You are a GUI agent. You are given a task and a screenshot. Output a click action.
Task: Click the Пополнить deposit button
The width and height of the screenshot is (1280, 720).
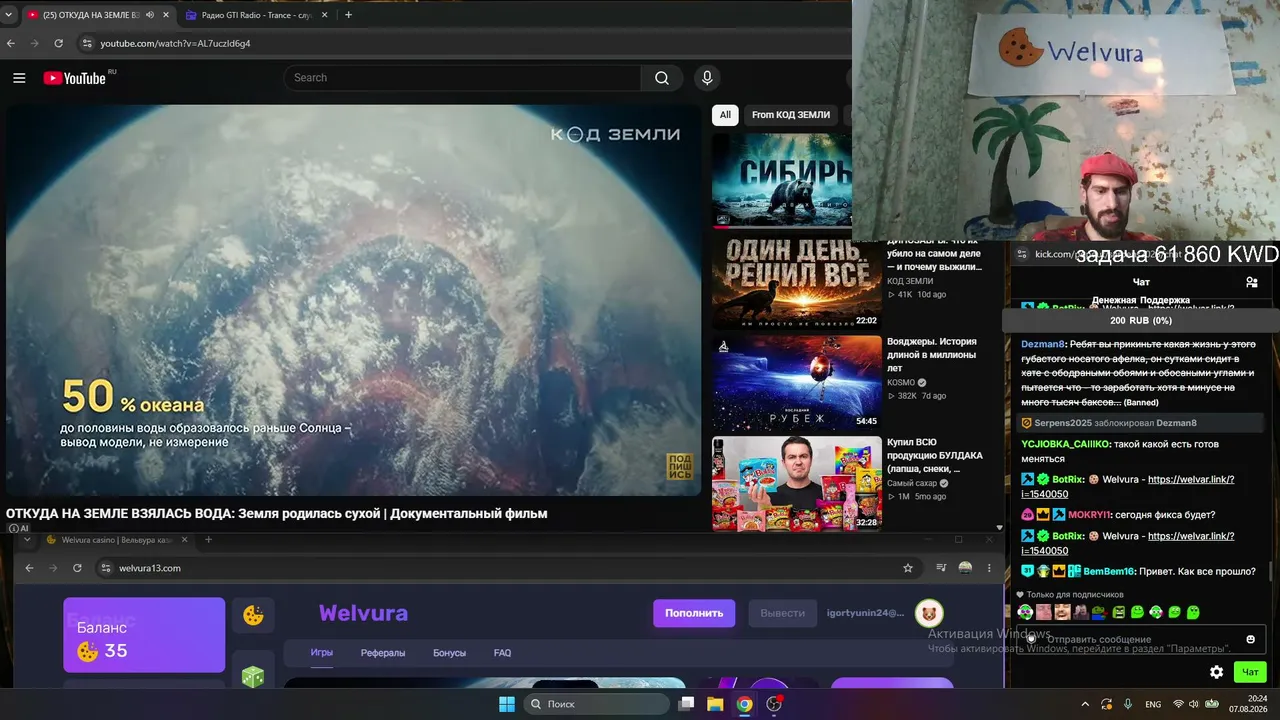pos(694,613)
